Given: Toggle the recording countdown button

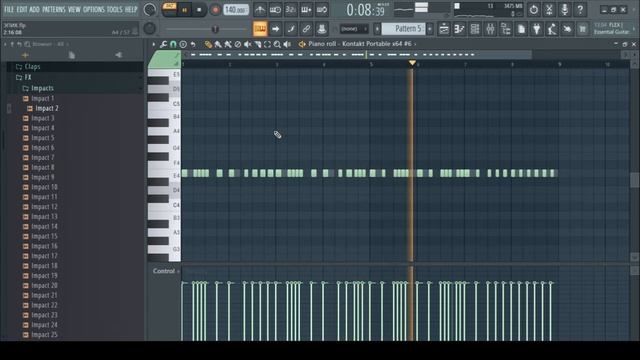Looking at the screenshot, I should click(291, 9).
